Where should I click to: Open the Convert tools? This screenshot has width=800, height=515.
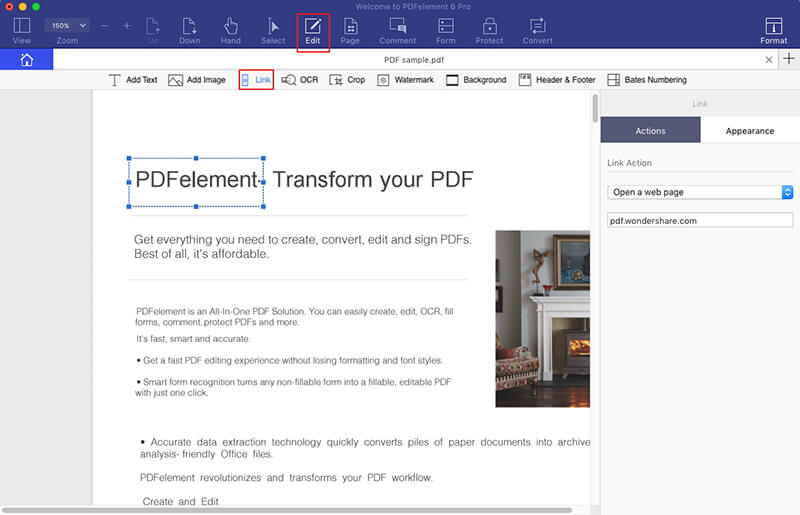click(x=537, y=31)
